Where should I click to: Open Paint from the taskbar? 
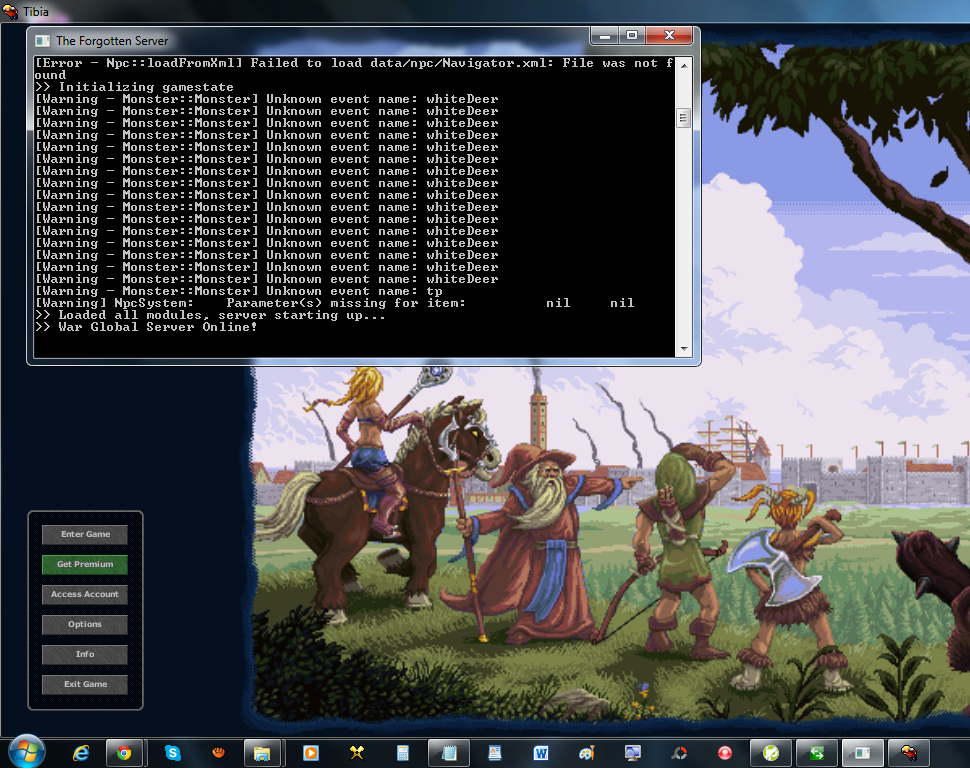[x=586, y=753]
